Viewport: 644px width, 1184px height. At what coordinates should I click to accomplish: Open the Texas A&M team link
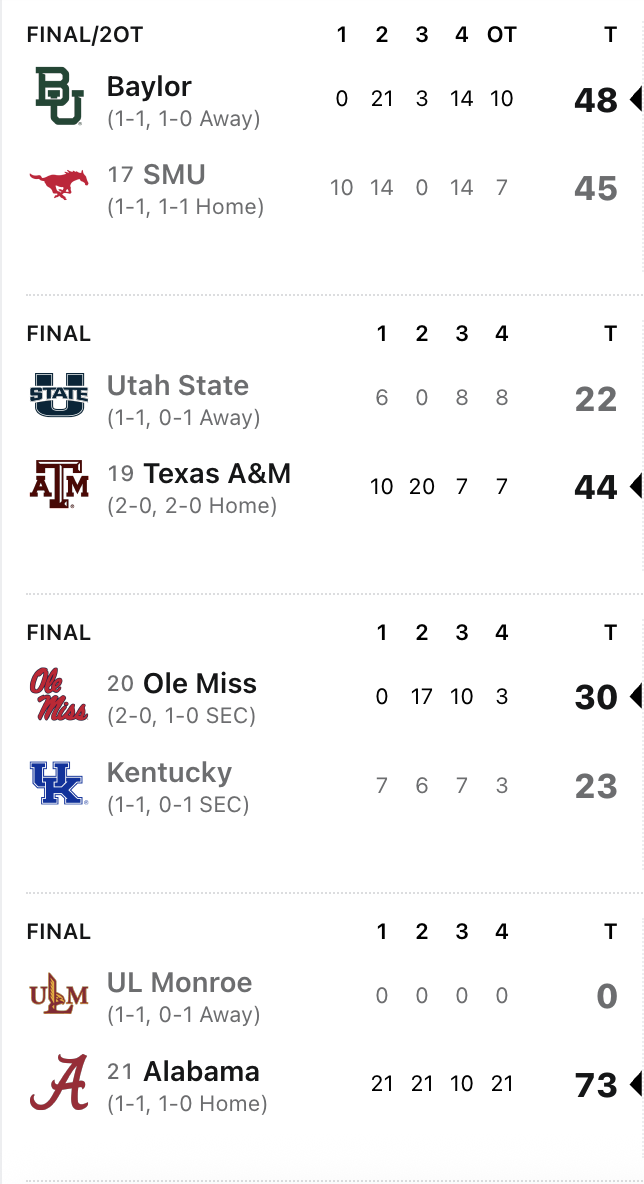pos(217,473)
